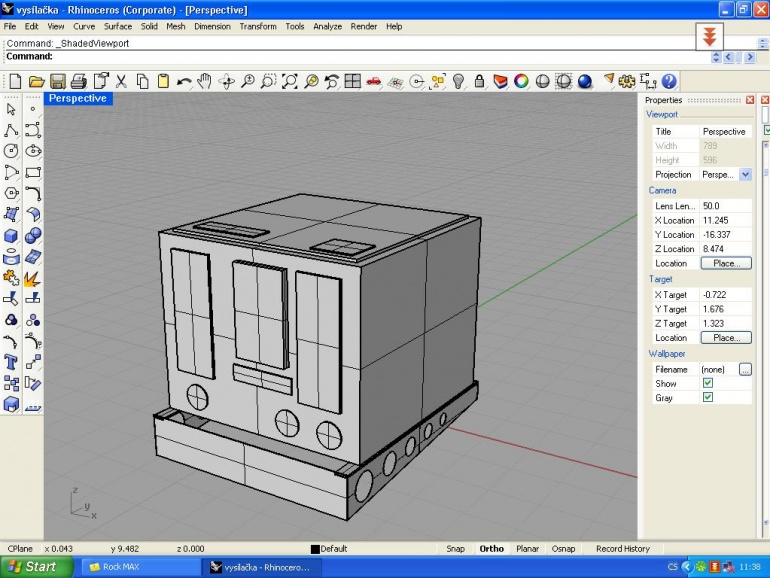Select the Rotate view tool

coord(226,81)
